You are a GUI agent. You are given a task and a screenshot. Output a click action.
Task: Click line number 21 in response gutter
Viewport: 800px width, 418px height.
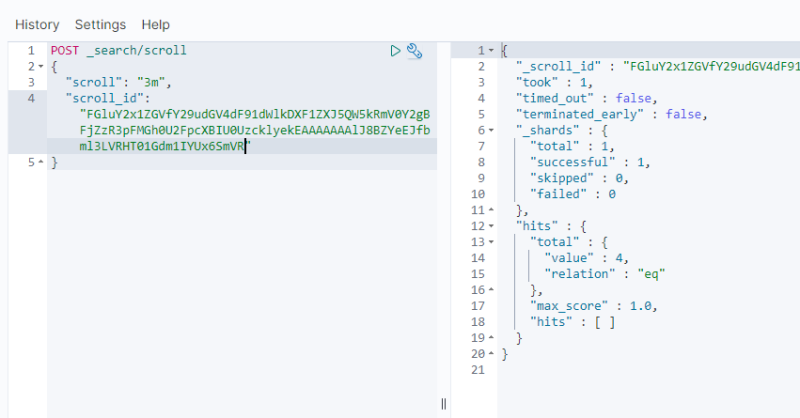point(478,370)
